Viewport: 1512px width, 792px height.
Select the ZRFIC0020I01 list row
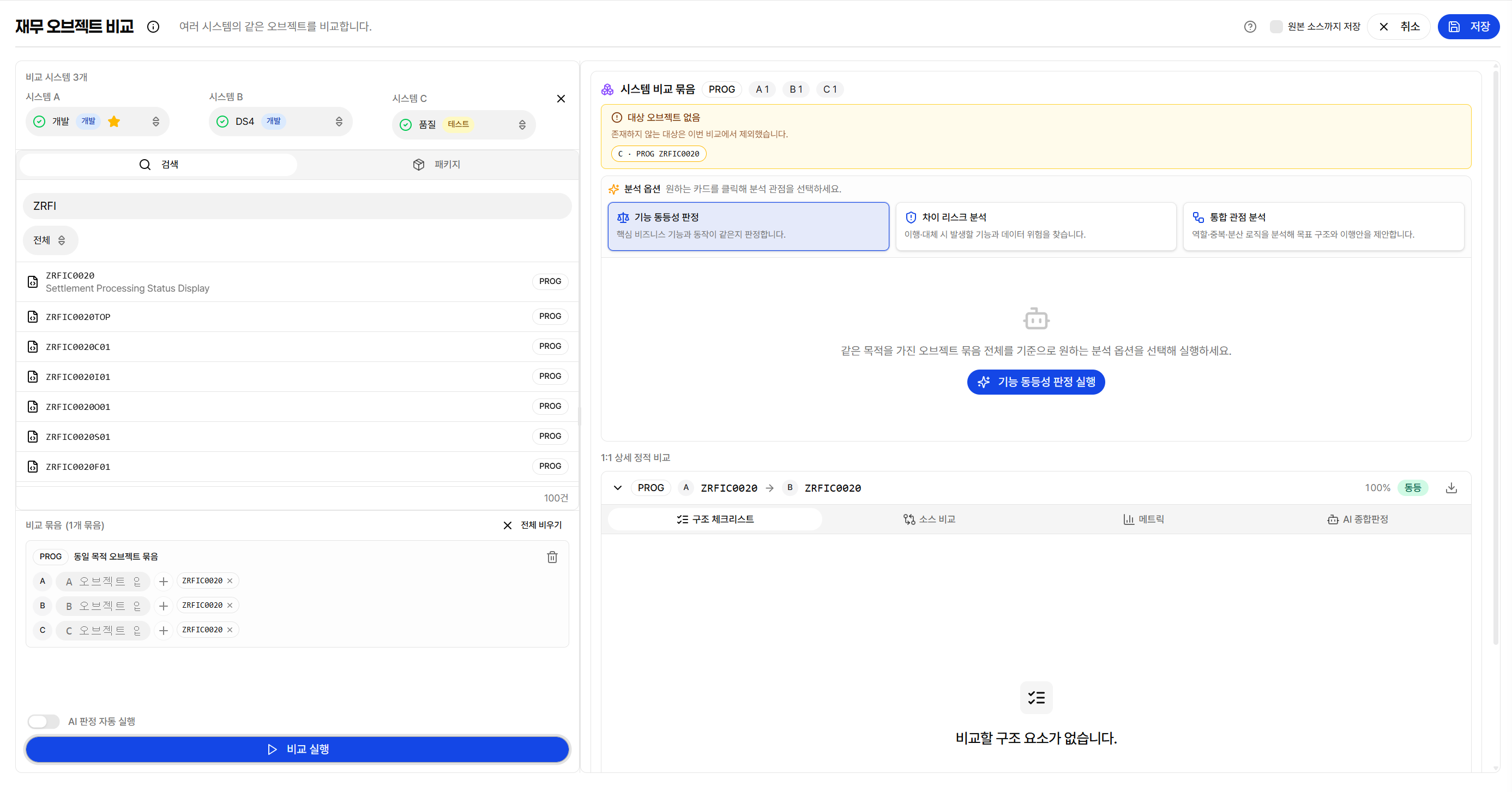[x=297, y=377]
